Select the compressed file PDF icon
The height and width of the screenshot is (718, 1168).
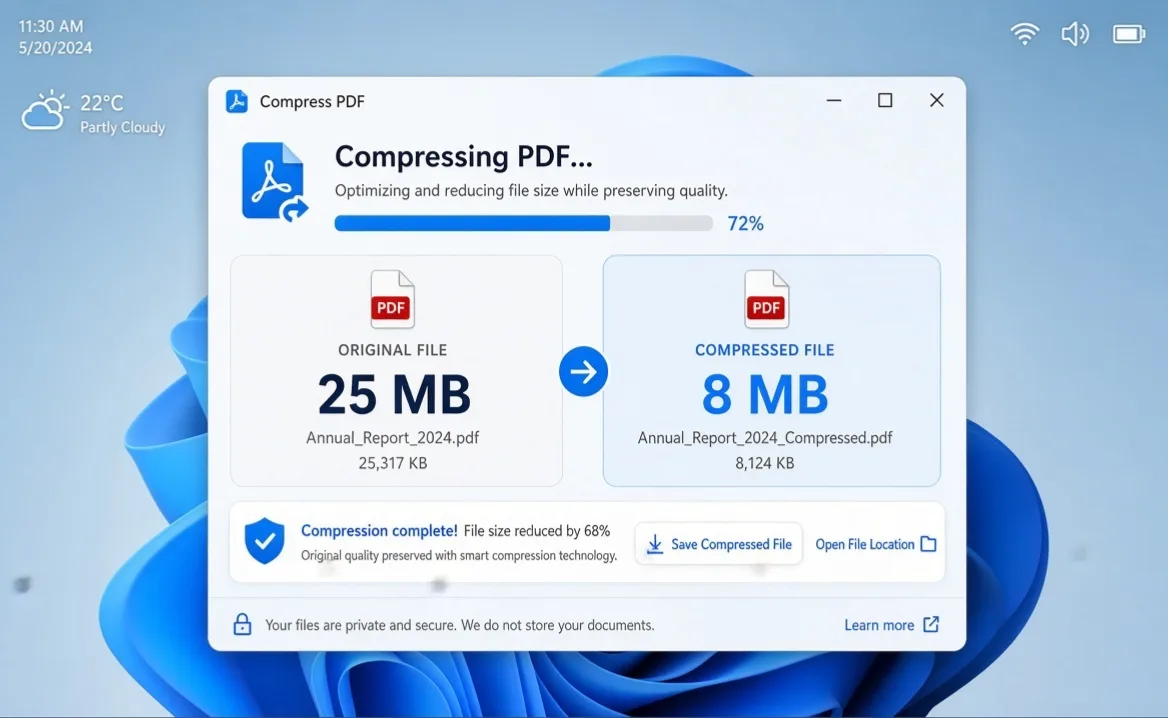tap(766, 299)
